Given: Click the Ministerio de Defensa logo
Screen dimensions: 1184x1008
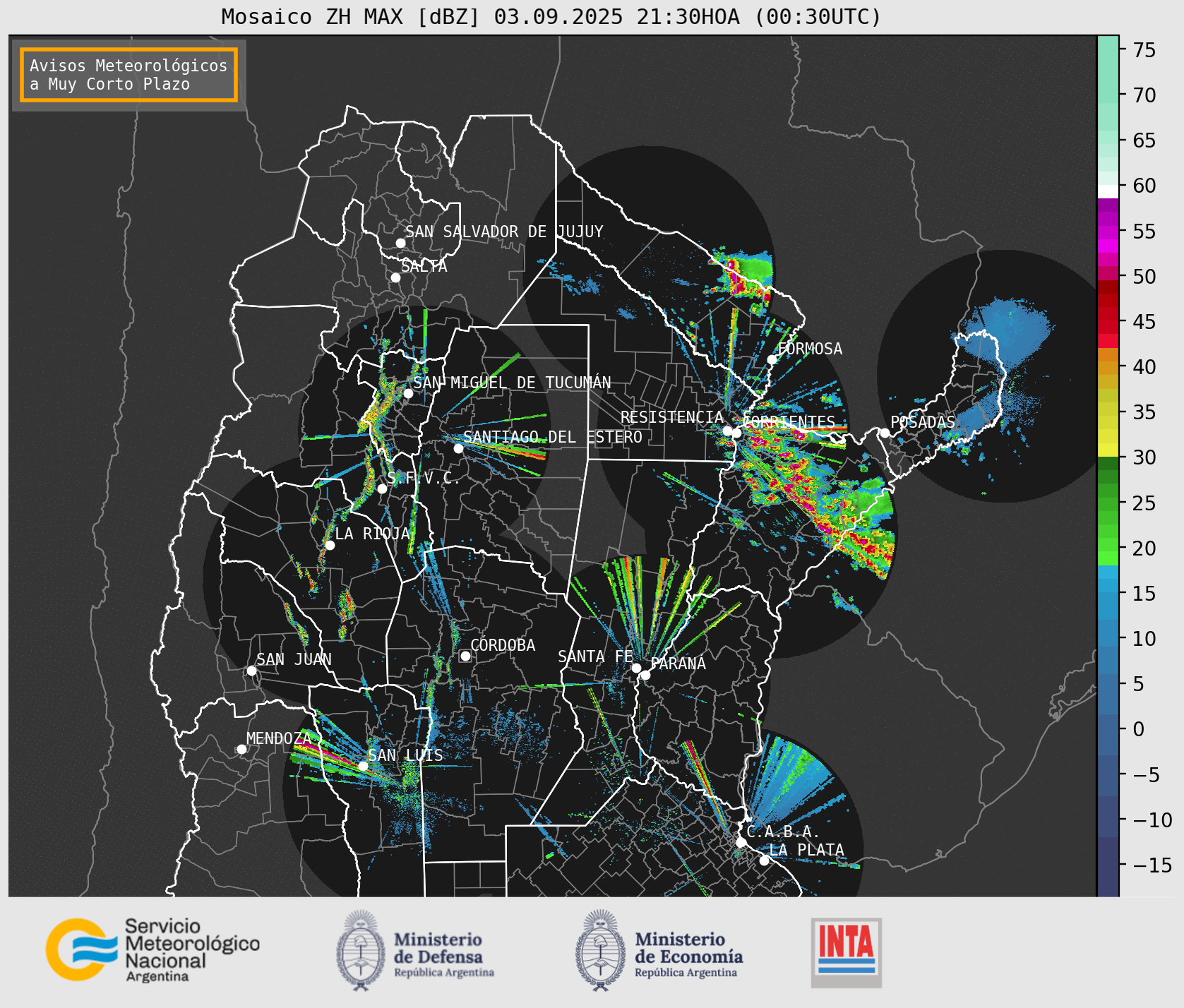Looking at the screenshot, I should point(415,951).
